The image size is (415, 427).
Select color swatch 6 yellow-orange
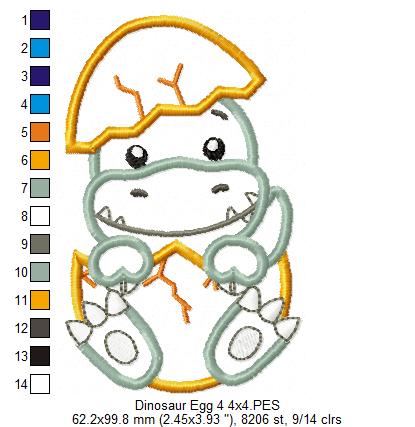40,160
